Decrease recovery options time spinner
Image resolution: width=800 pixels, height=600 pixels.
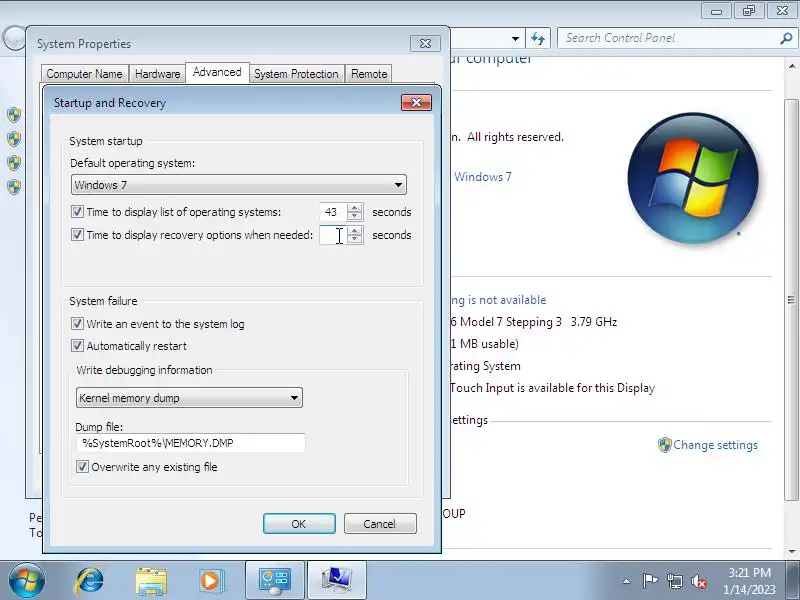tap(355, 239)
